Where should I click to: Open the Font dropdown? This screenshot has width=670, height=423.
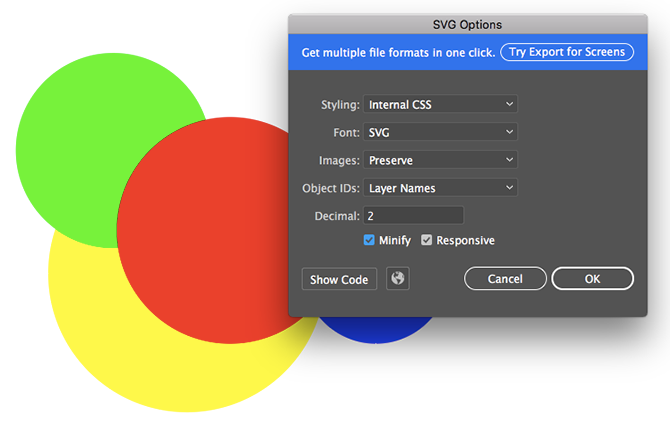coord(440,132)
